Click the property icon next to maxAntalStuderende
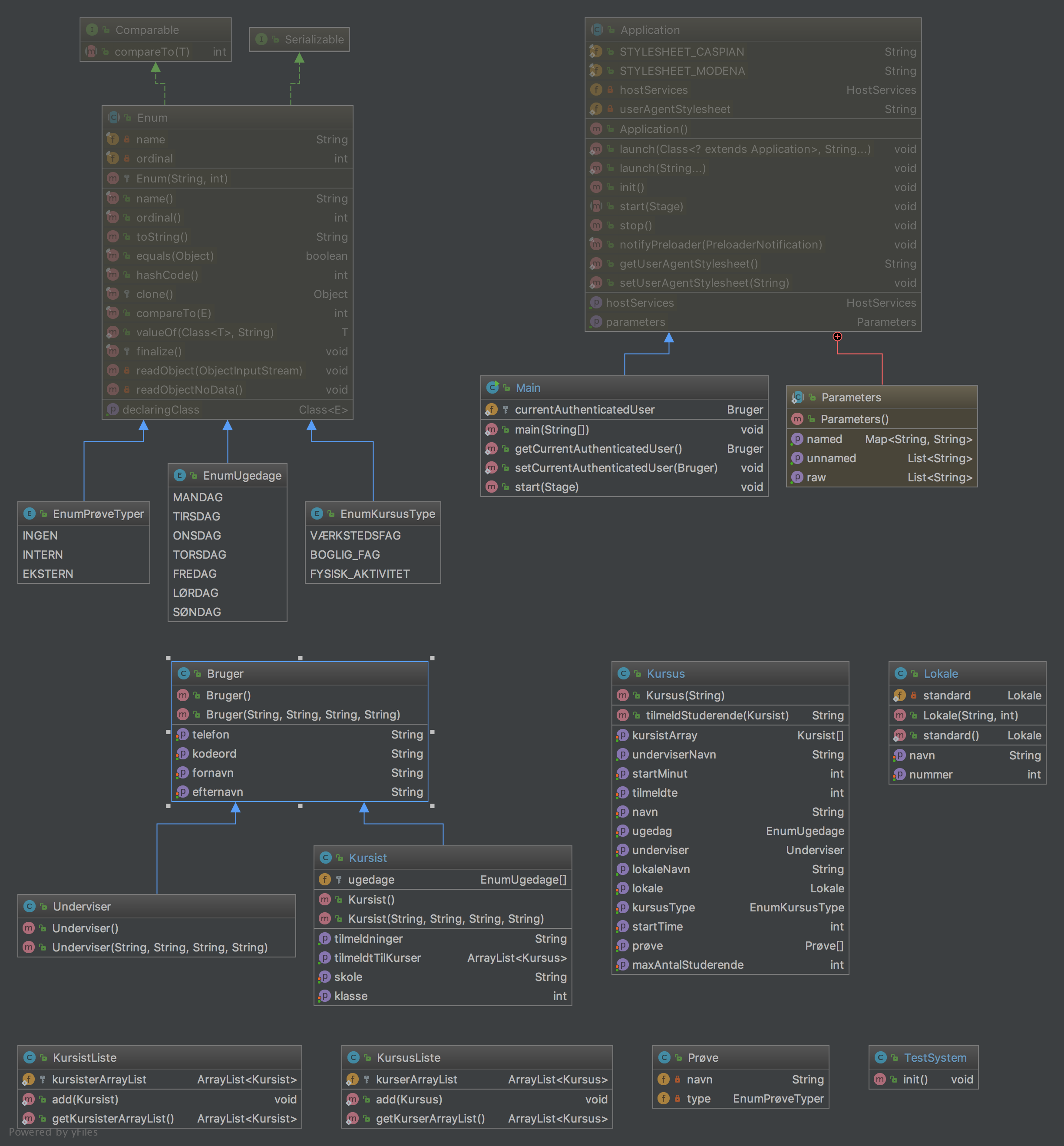1064x1146 pixels. 622,964
